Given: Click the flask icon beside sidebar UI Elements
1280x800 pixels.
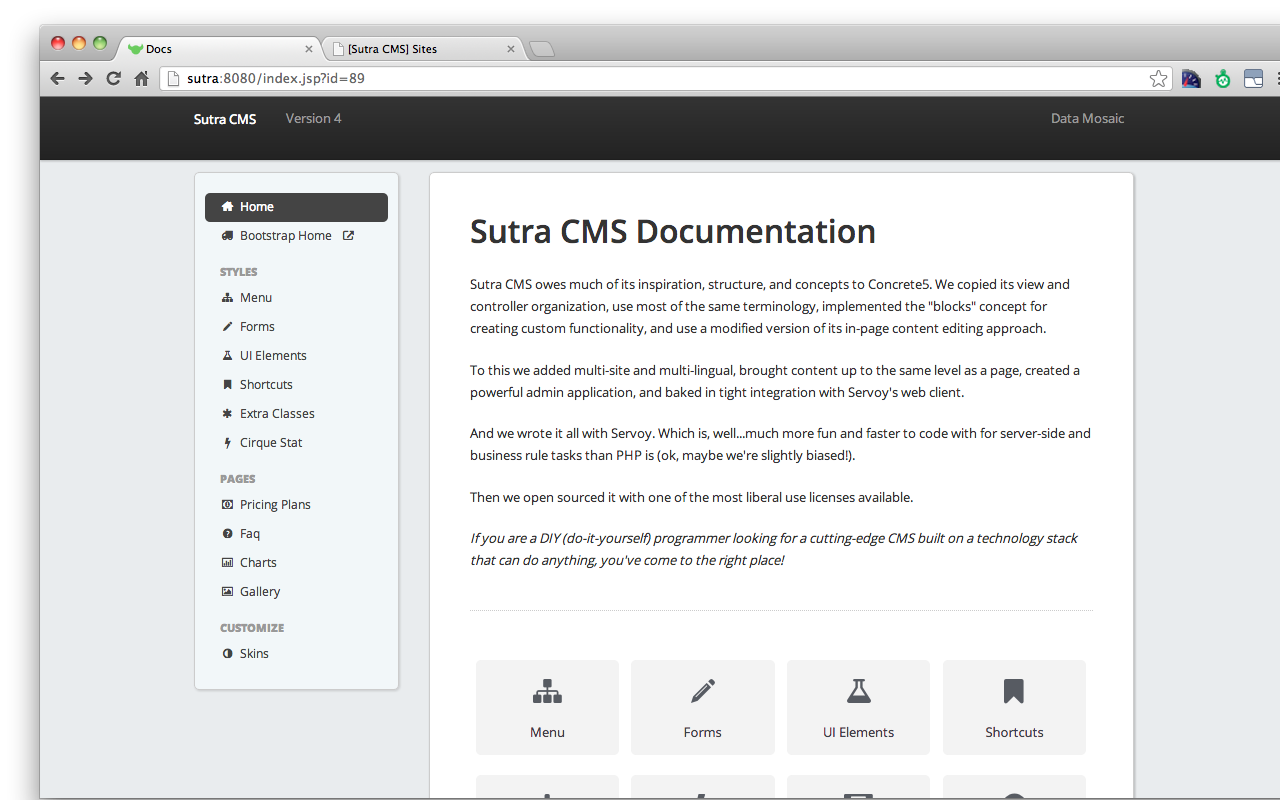Looking at the screenshot, I should 227,356.
